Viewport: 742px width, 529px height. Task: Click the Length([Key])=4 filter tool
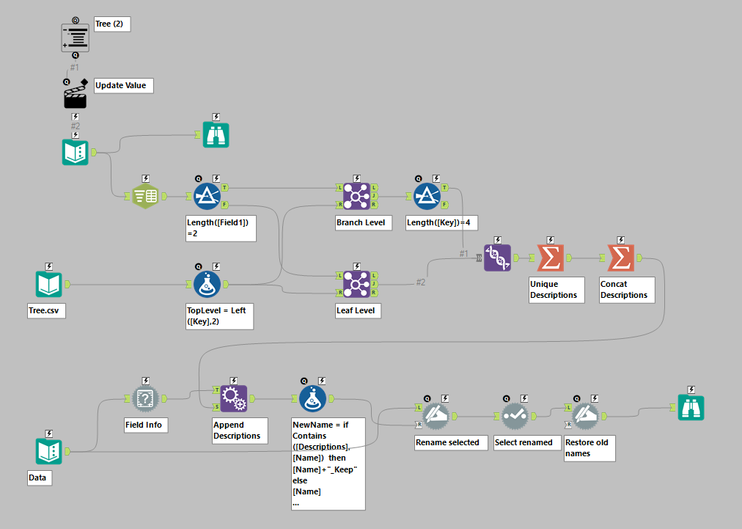click(x=427, y=196)
